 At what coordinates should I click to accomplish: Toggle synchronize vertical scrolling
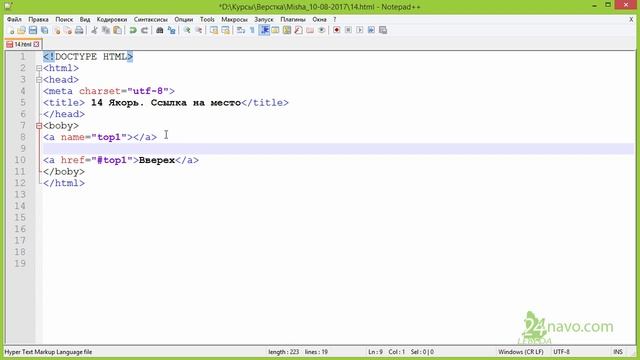(x=214, y=30)
